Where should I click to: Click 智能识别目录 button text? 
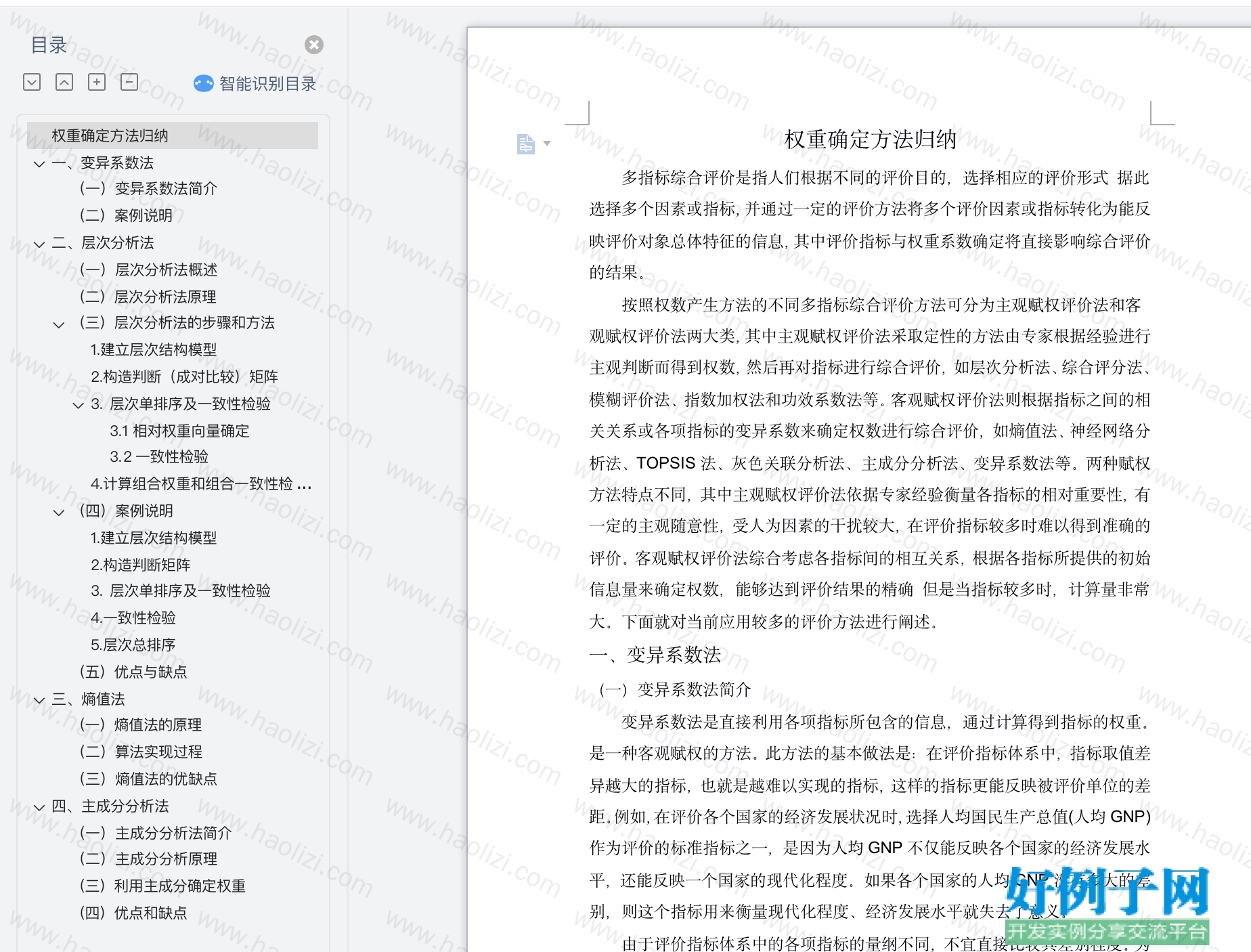pos(268,84)
